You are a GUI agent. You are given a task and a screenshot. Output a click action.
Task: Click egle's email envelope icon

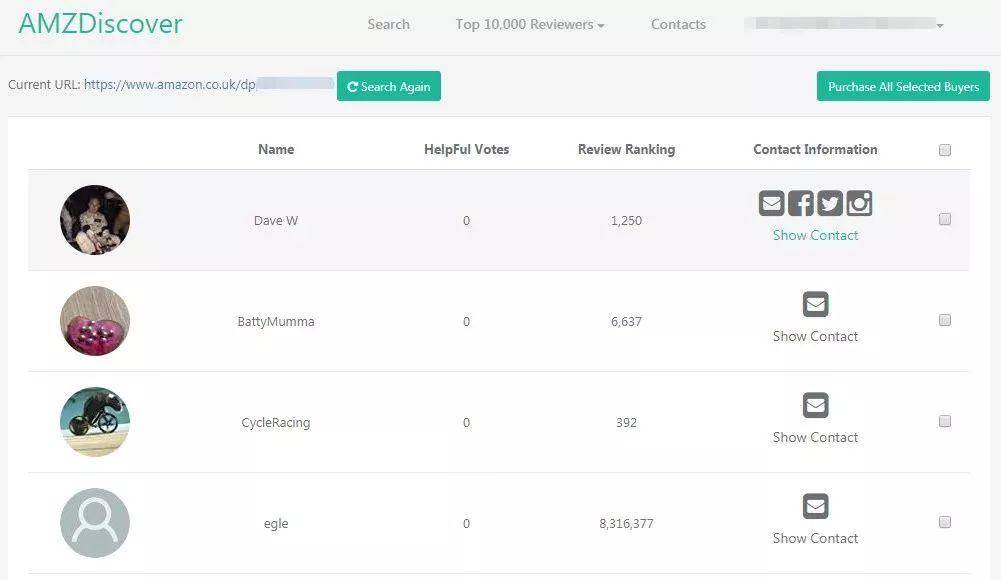[815, 506]
